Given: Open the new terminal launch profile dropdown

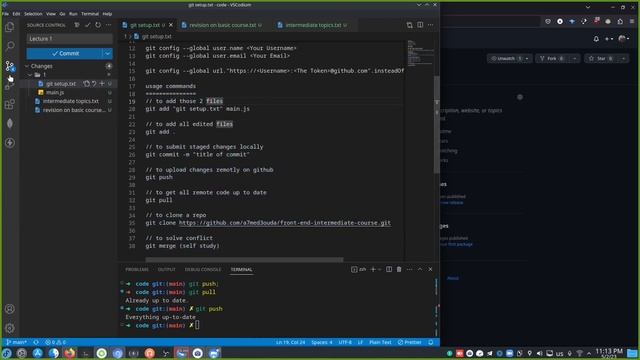Looking at the screenshot, I should 380,269.
